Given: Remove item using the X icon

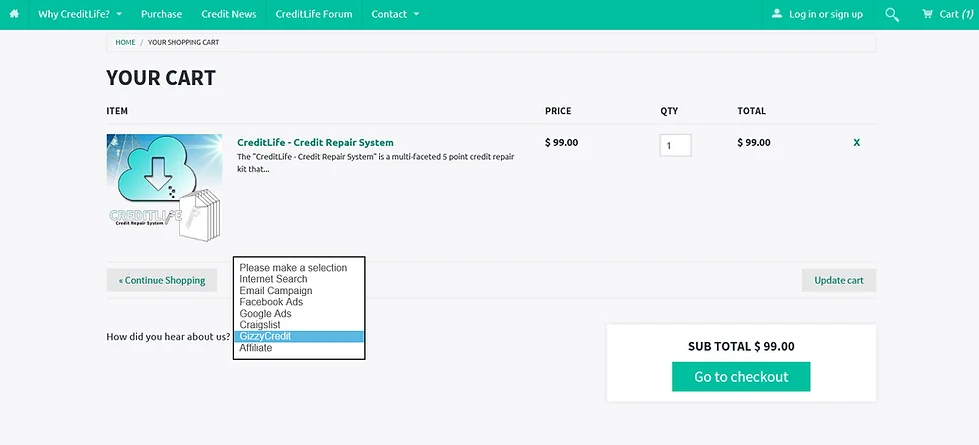Looking at the screenshot, I should click(x=856, y=143).
